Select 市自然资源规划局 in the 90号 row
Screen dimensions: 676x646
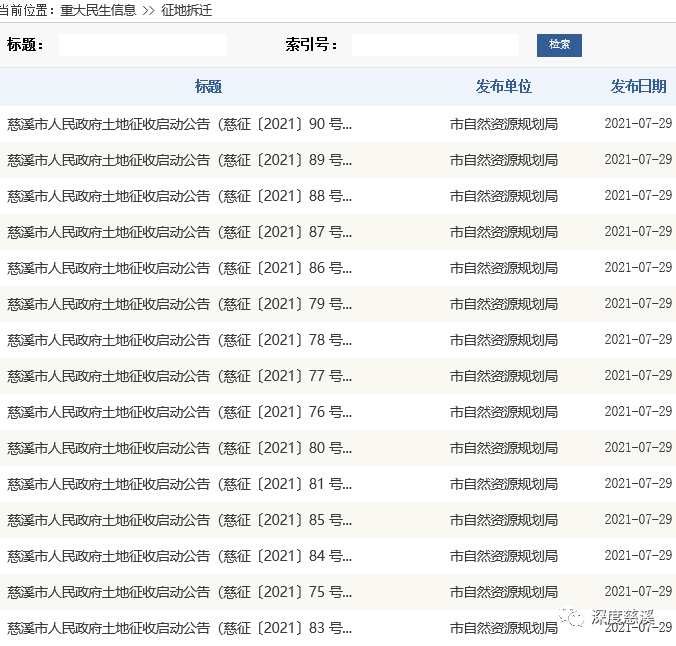coord(504,124)
